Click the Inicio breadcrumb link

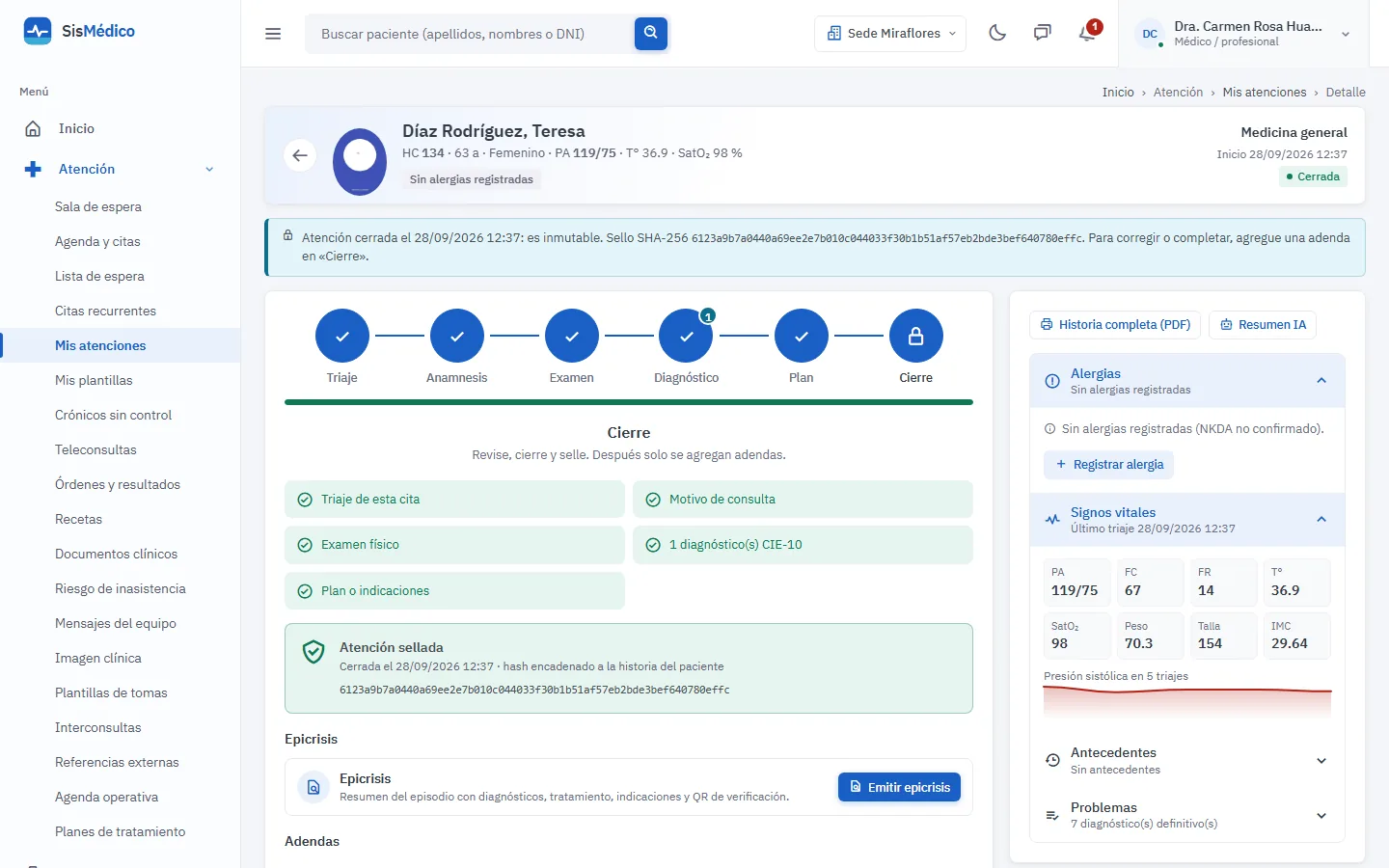pyautogui.click(x=1118, y=93)
